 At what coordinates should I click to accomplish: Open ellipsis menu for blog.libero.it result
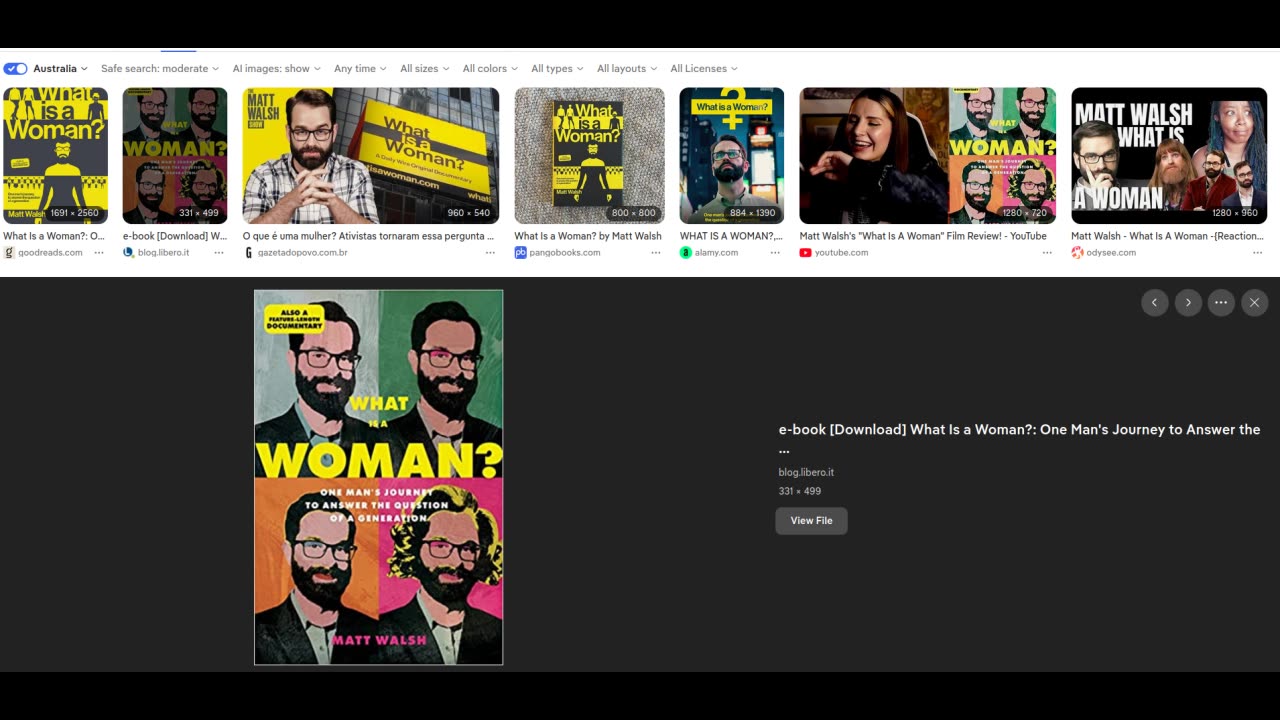click(x=218, y=253)
